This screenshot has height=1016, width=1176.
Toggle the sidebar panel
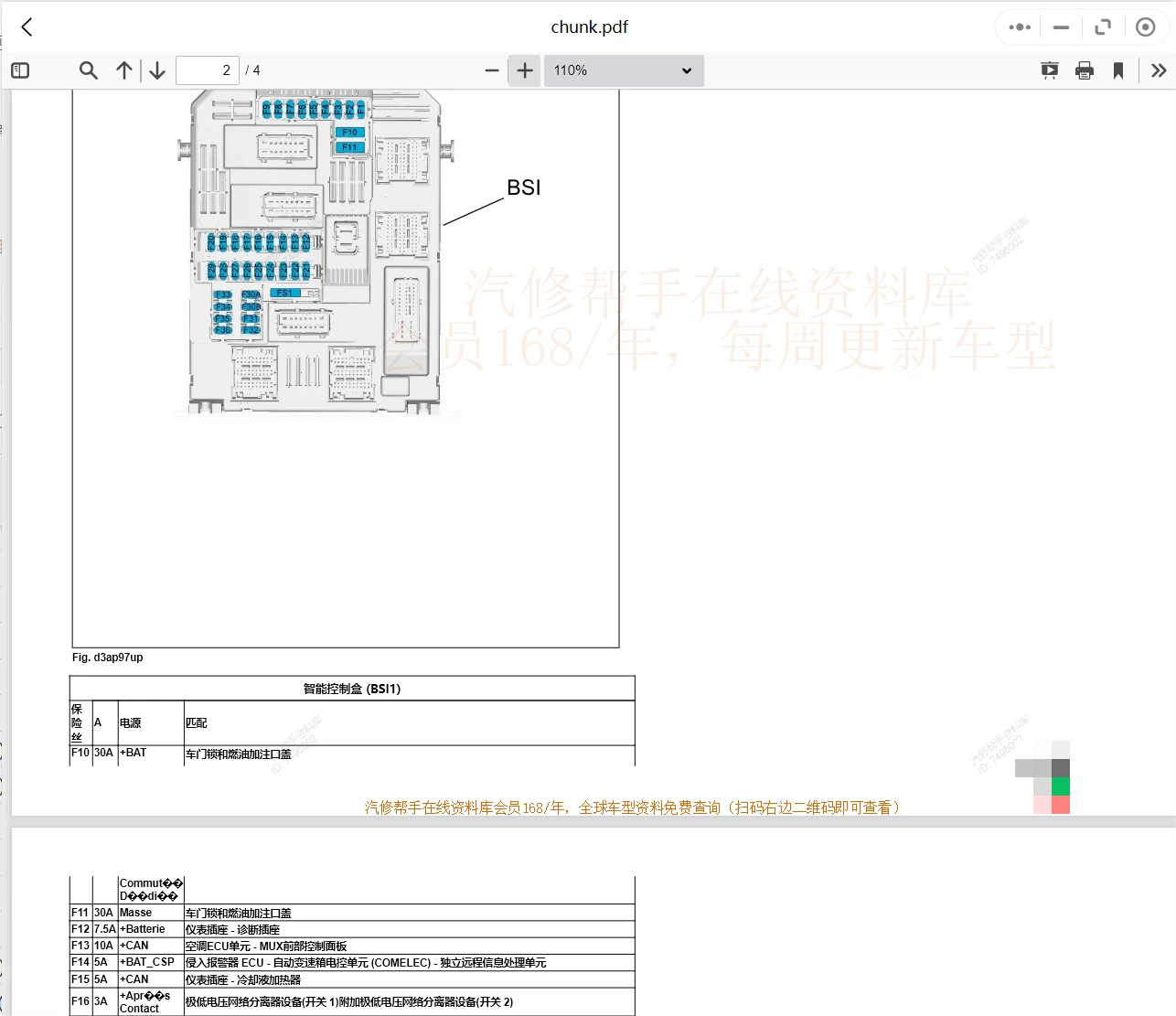point(20,70)
